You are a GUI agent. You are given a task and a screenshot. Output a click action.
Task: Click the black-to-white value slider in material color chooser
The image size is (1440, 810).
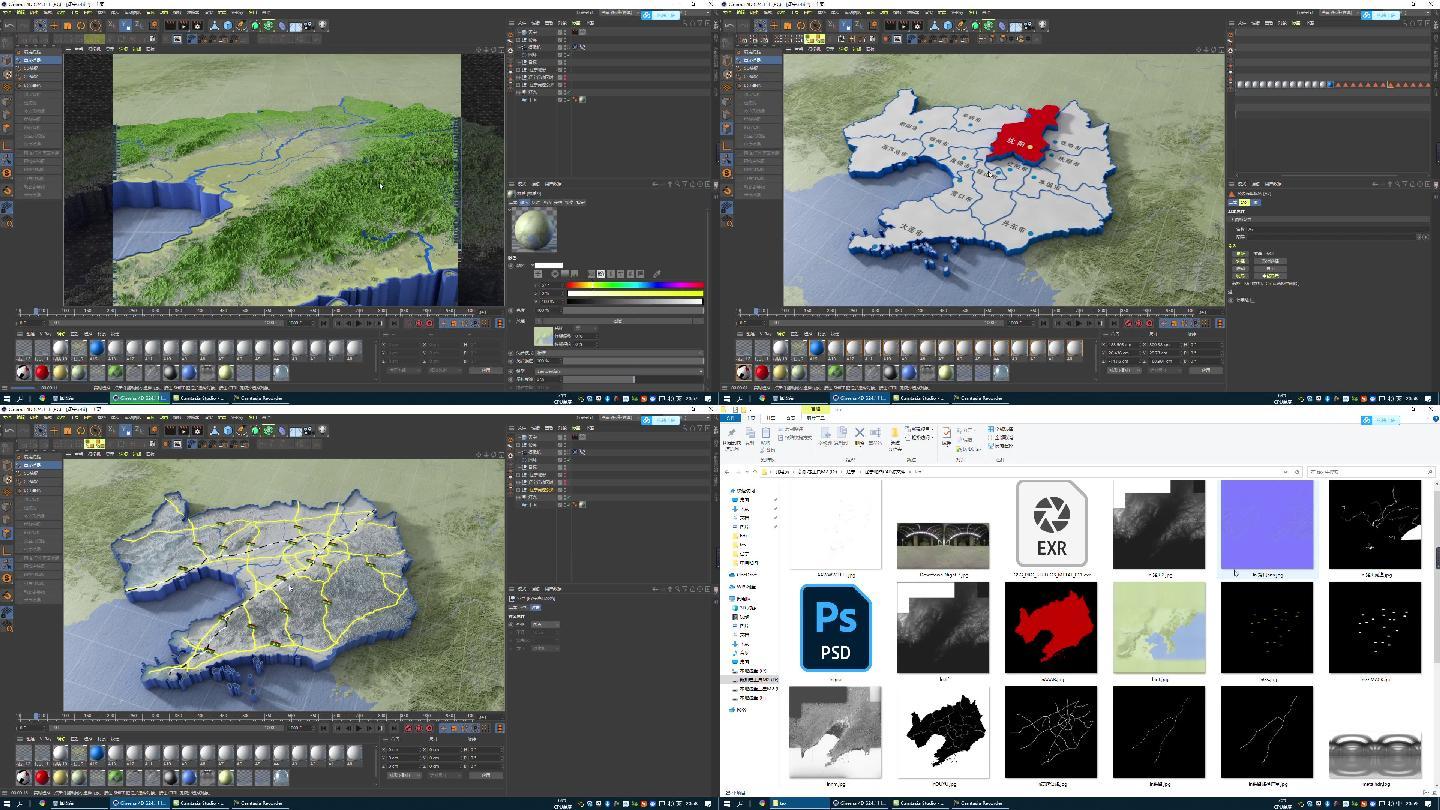[635, 302]
